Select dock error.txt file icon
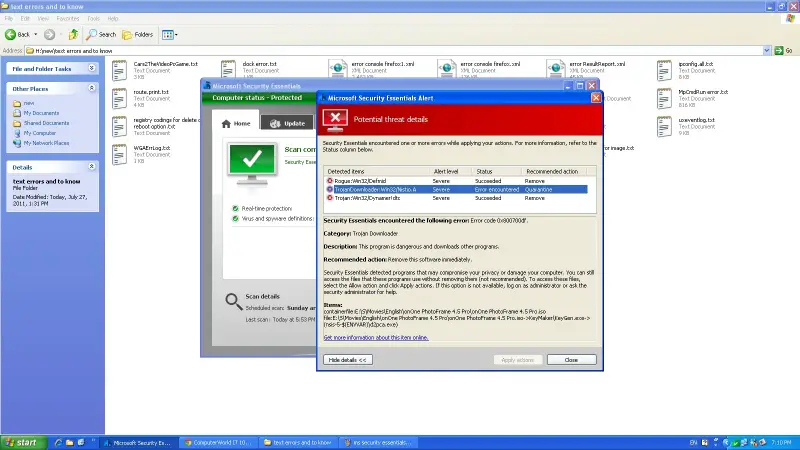This screenshot has width=800, height=450. (x=229, y=69)
